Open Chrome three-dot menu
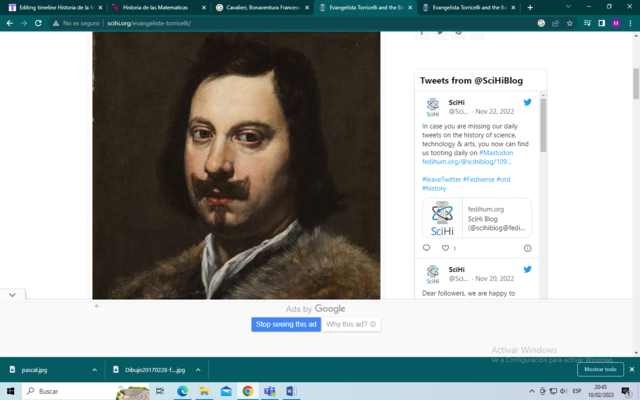This screenshot has width=640, height=400. point(631,23)
